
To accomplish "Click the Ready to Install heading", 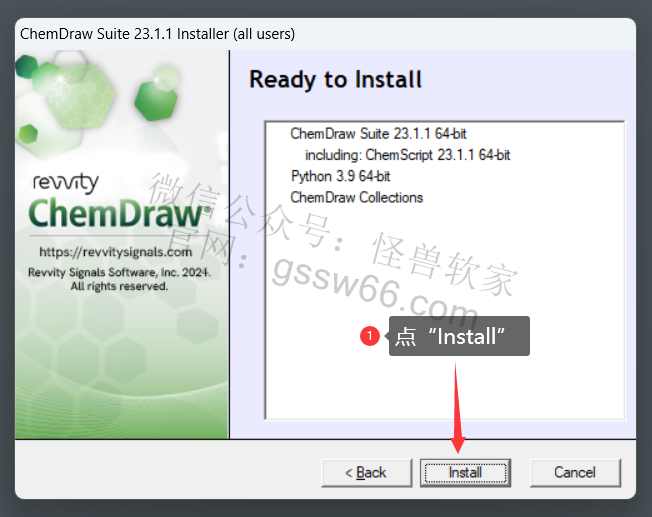I will (336, 79).
